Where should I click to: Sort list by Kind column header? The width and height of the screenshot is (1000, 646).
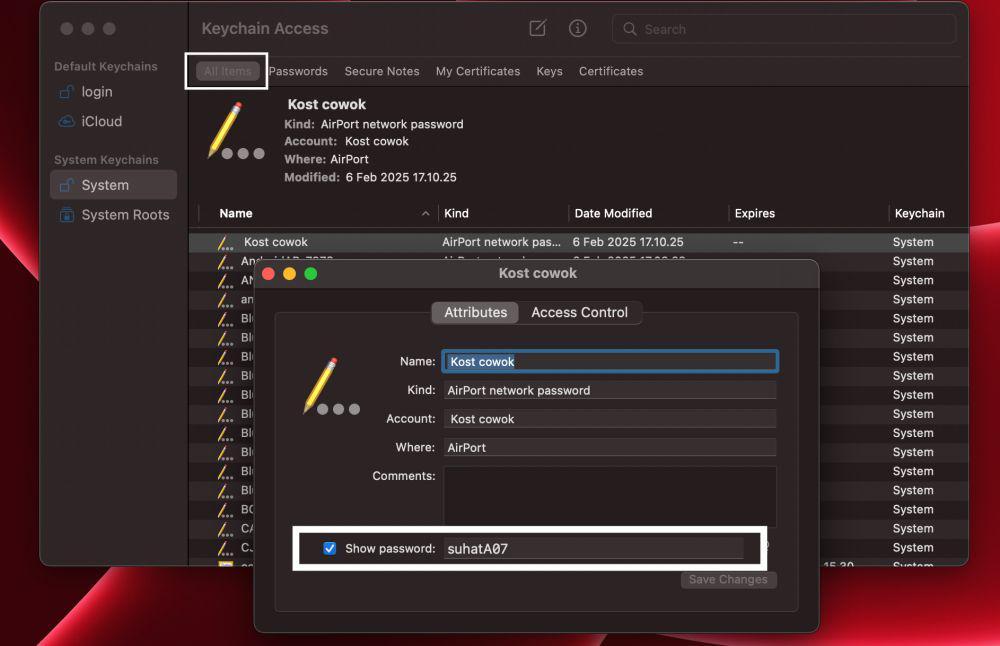pos(503,214)
